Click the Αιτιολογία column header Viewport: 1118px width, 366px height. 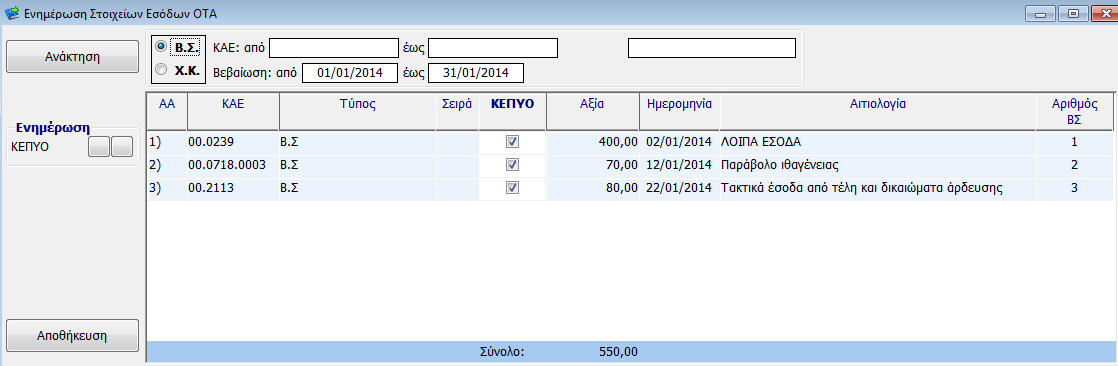coord(878,111)
